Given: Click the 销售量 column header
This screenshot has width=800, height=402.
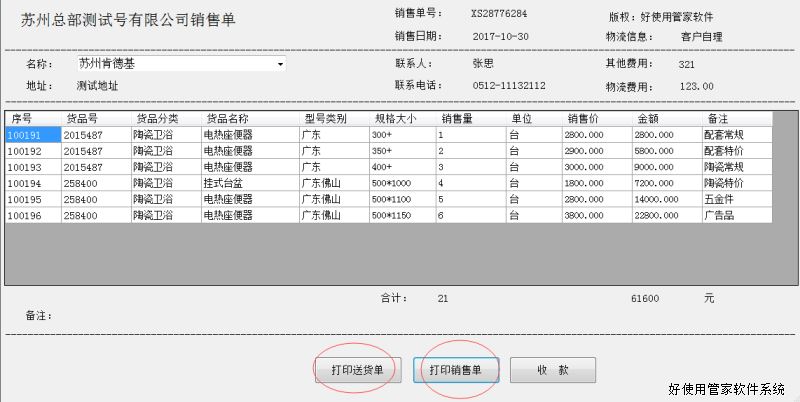Looking at the screenshot, I should [456, 118].
